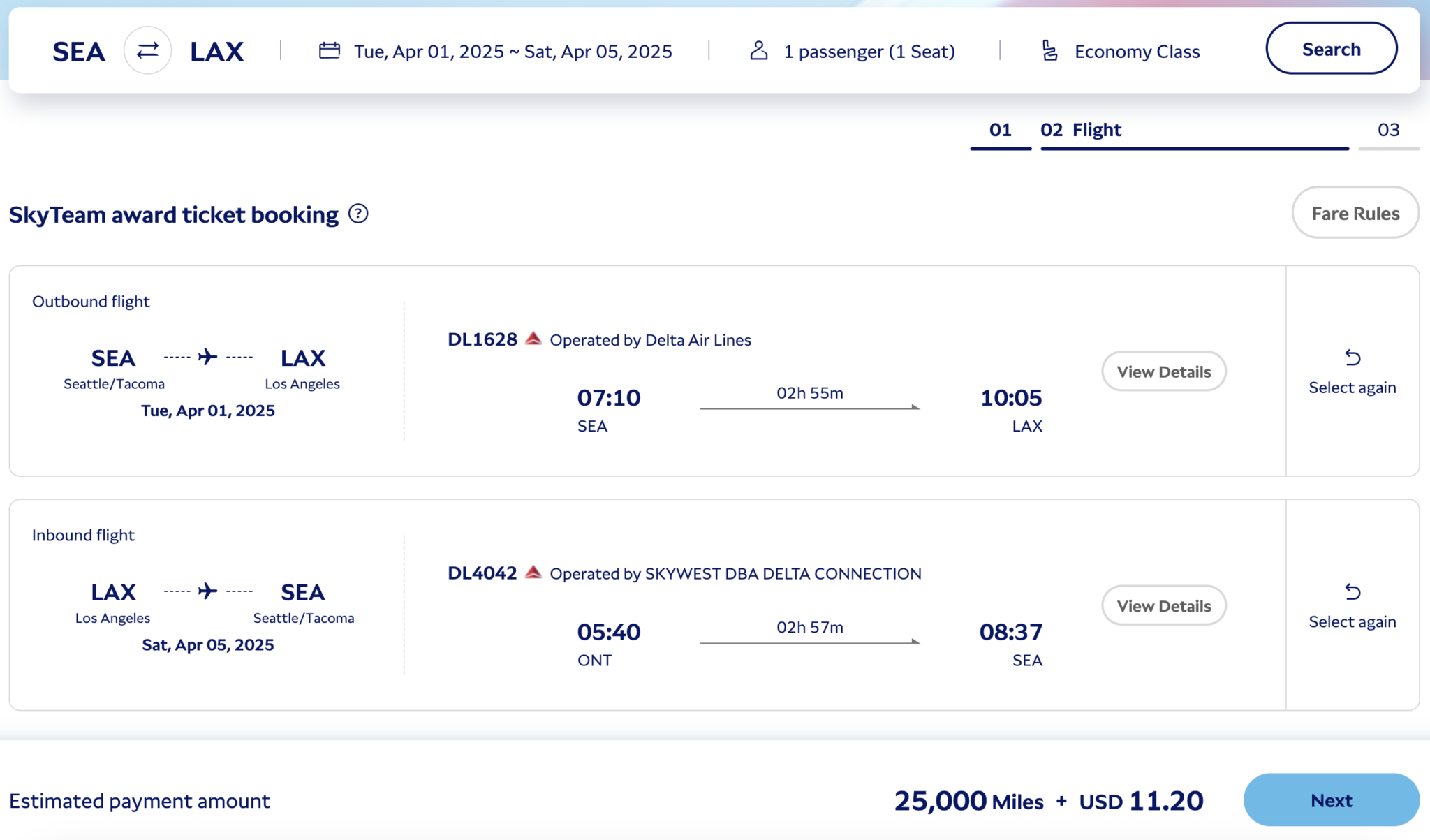The image size is (1430, 840).
Task: Click the help question mark beside SkyTeam award booking
Action: click(358, 214)
